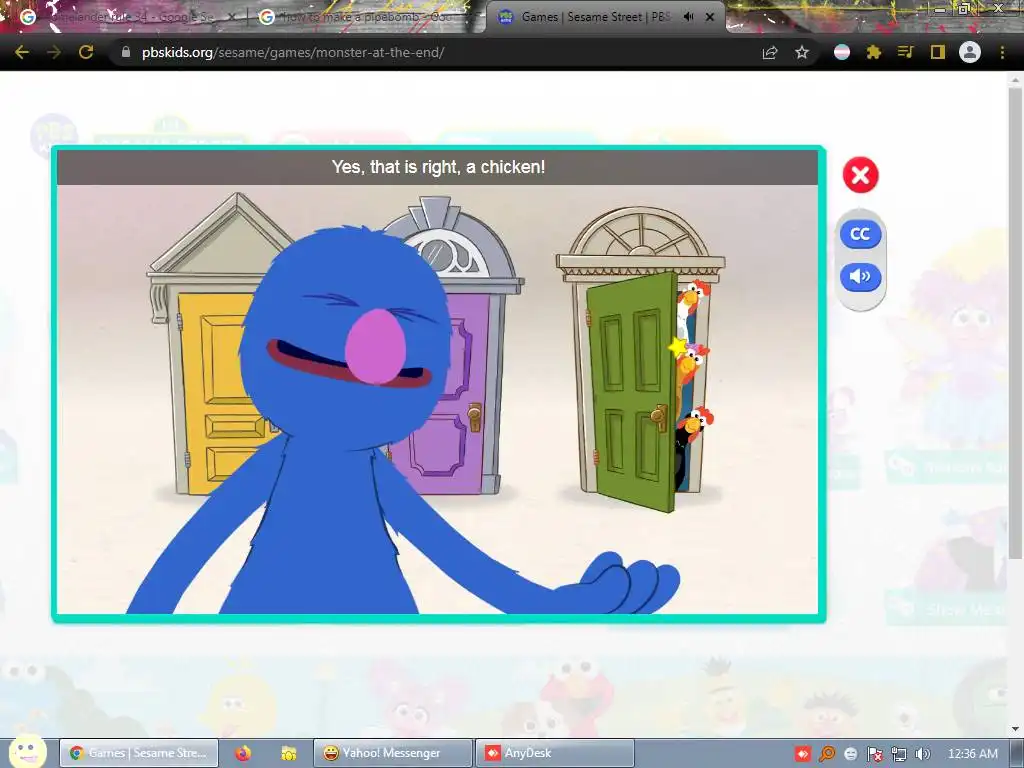Click the yellow star by the middle chicken
Image resolution: width=1024 pixels, height=768 pixels.
tap(678, 347)
